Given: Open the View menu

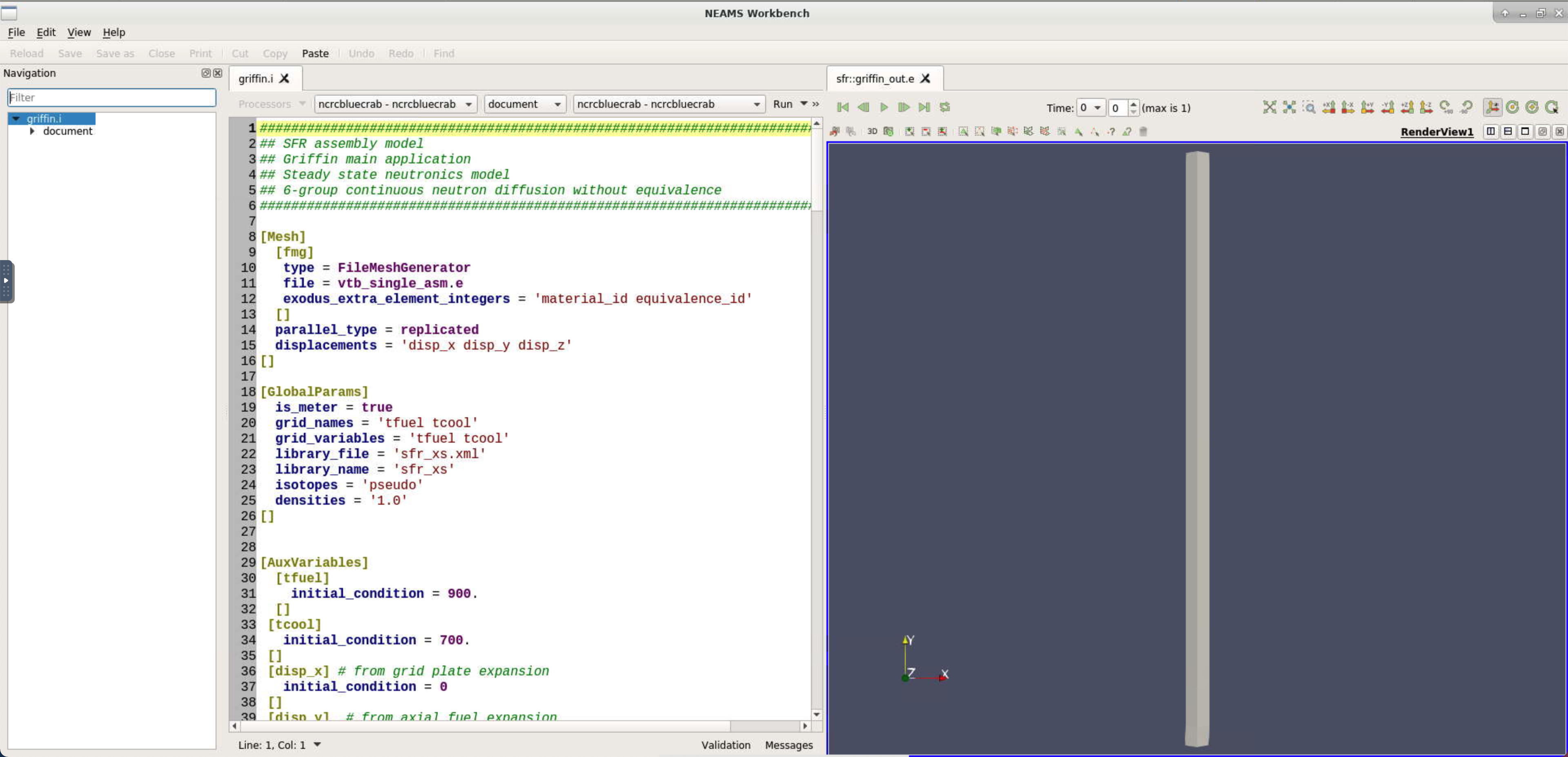Looking at the screenshot, I should click(x=79, y=32).
